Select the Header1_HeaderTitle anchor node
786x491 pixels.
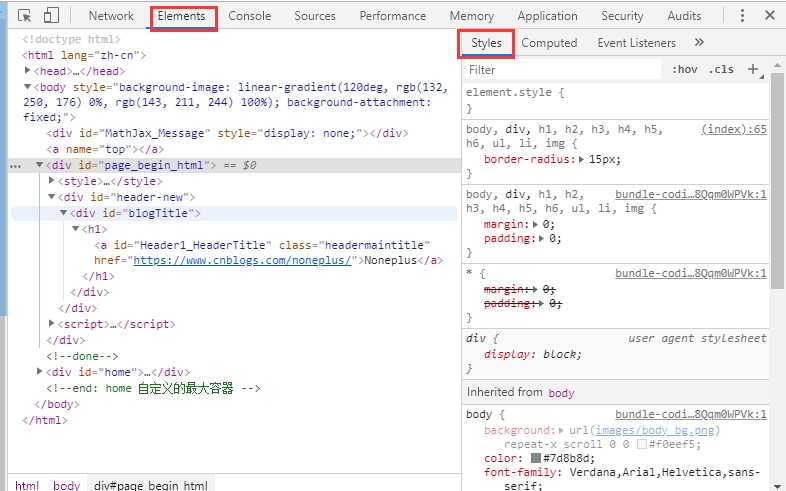269,253
